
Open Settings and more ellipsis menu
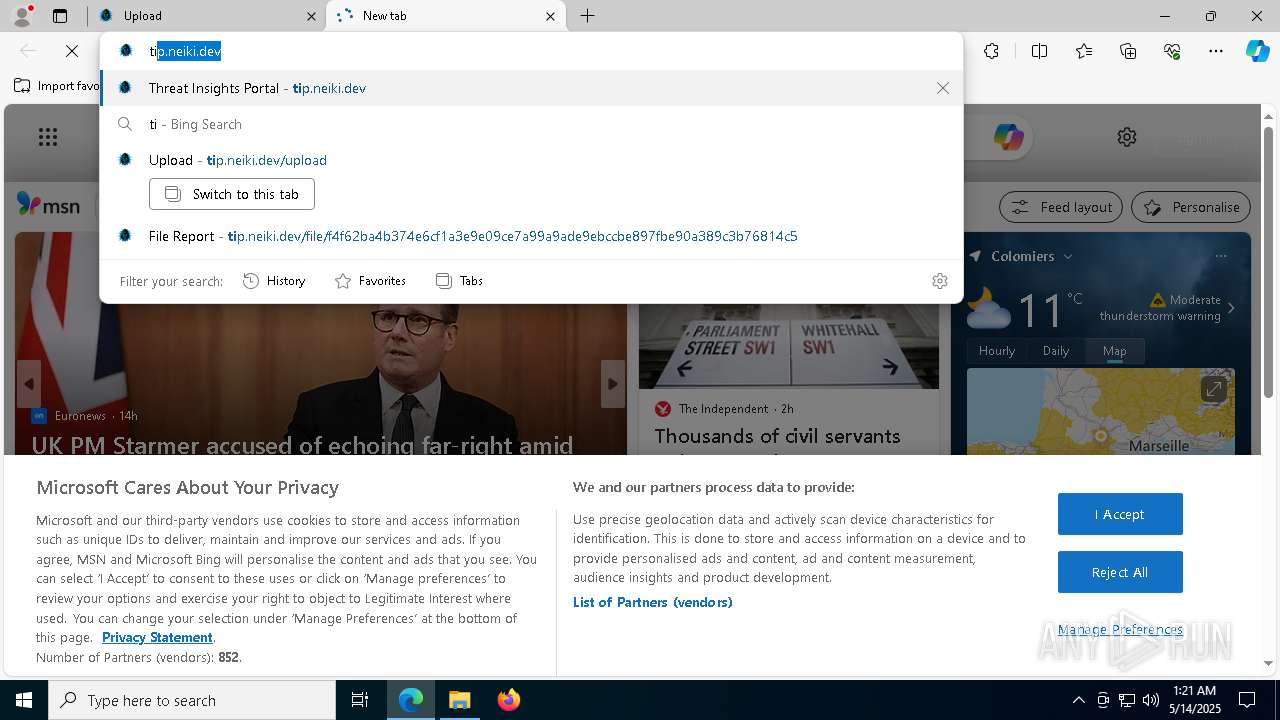click(1216, 51)
